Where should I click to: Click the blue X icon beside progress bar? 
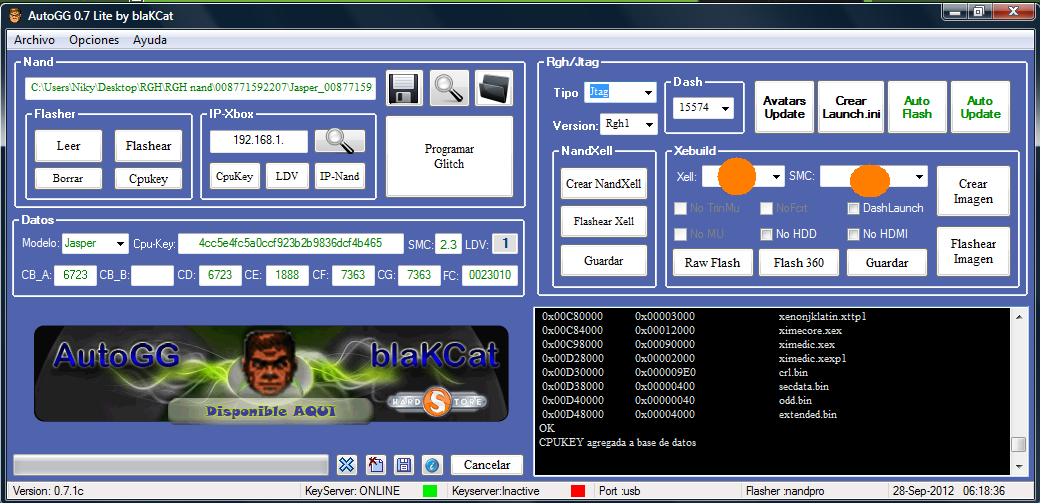[346, 465]
